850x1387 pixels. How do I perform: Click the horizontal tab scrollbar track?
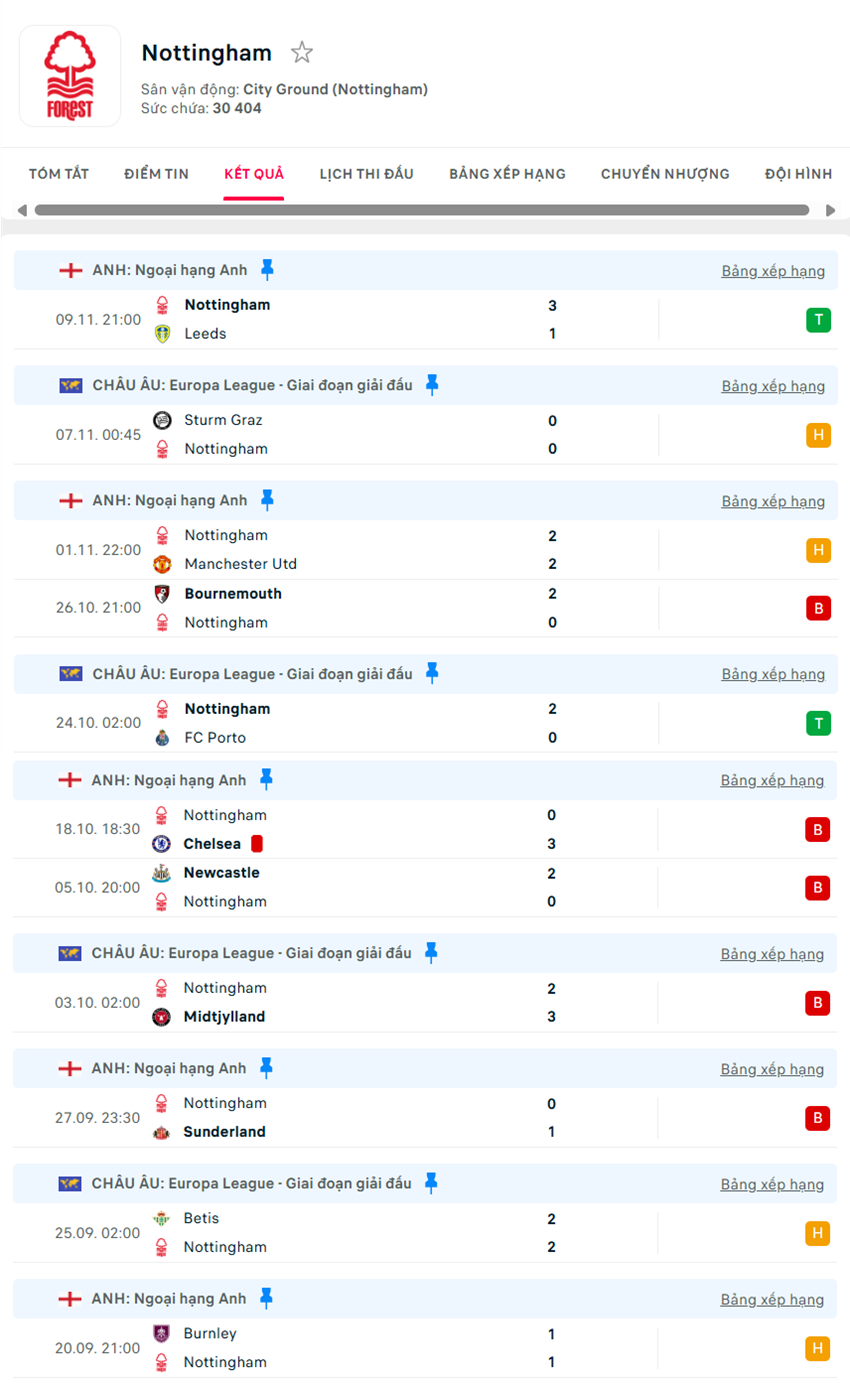pos(421,210)
